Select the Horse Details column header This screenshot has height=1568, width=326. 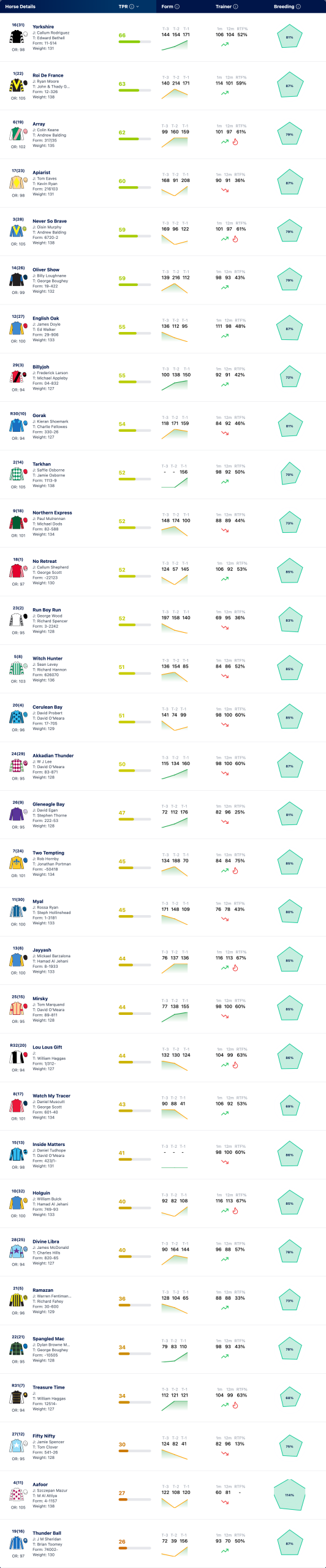[x=20, y=7]
